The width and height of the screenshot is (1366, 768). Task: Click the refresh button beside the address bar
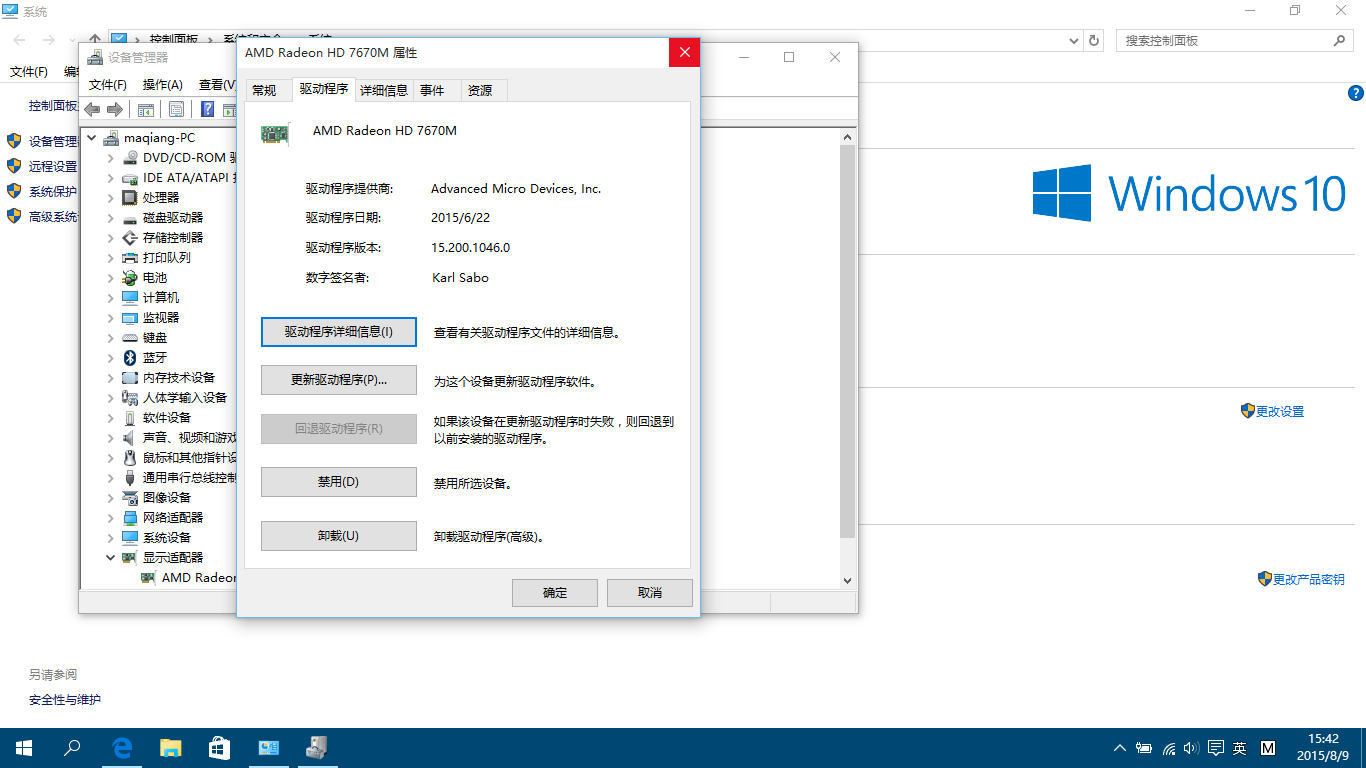pos(1094,41)
